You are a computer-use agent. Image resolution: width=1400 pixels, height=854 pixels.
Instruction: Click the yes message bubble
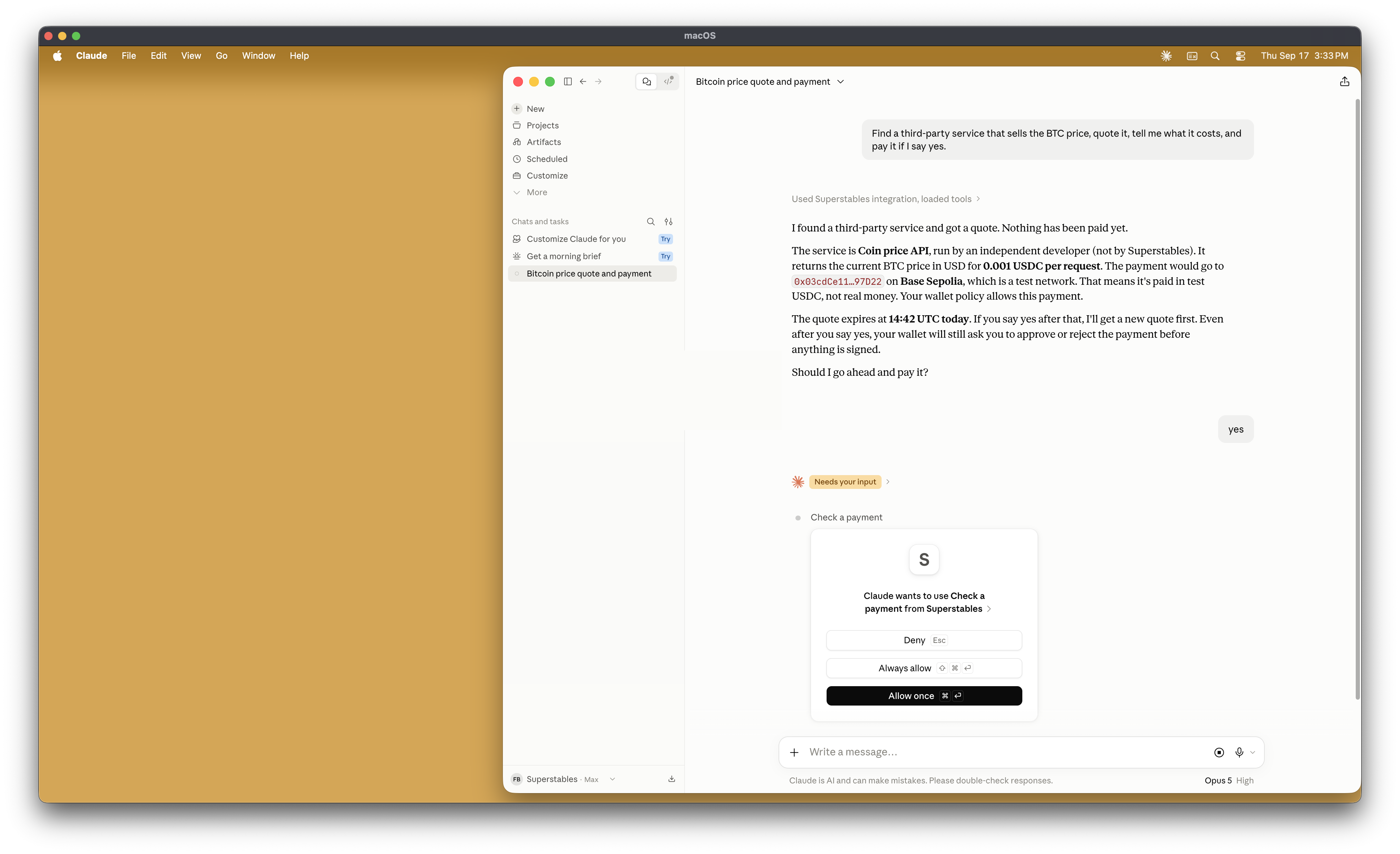pos(1235,429)
